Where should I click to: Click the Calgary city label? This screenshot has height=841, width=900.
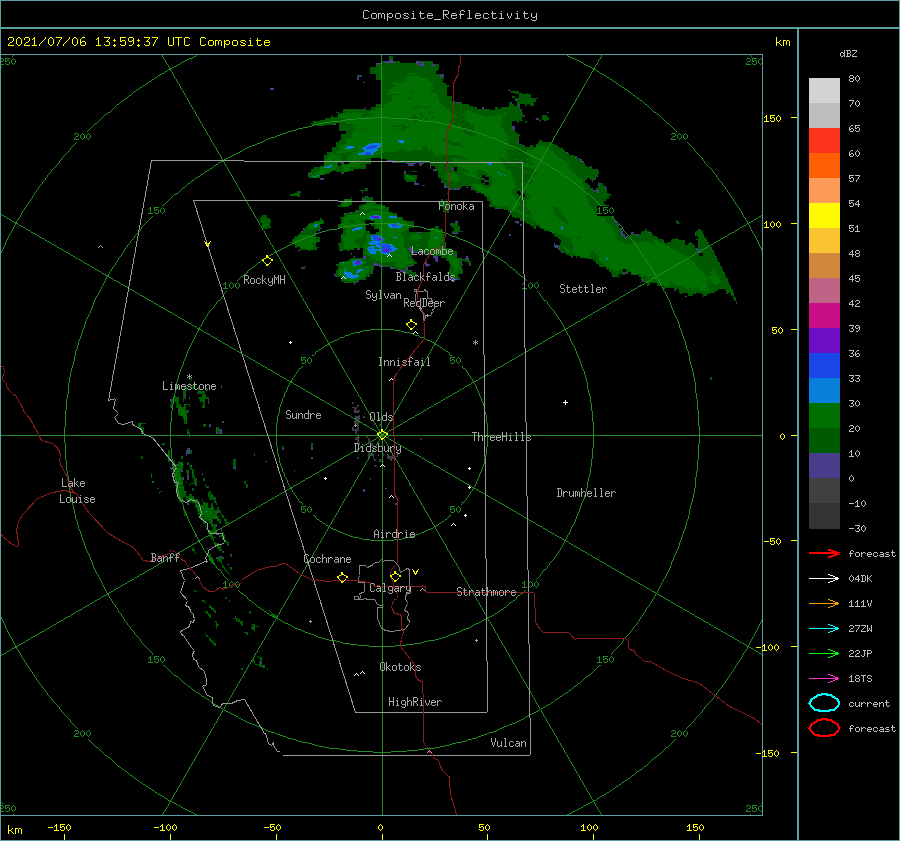coord(390,588)
